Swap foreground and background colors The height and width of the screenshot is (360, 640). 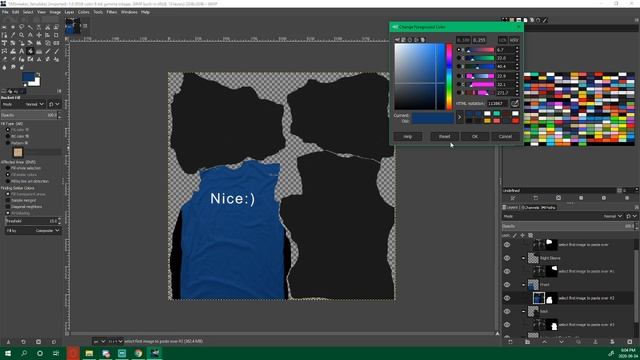tap(38, 75)
